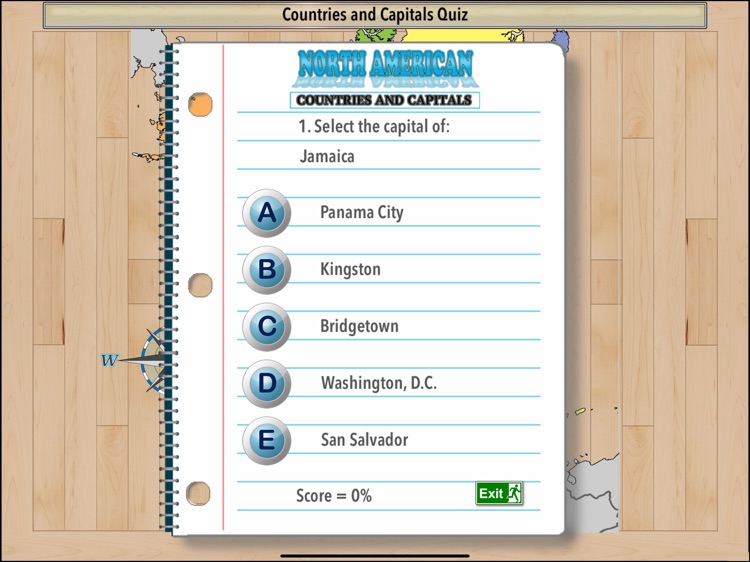Click the Score = 0% text
Image resolution: width=750 pixels, height=562 pixels.
point(334,496)
